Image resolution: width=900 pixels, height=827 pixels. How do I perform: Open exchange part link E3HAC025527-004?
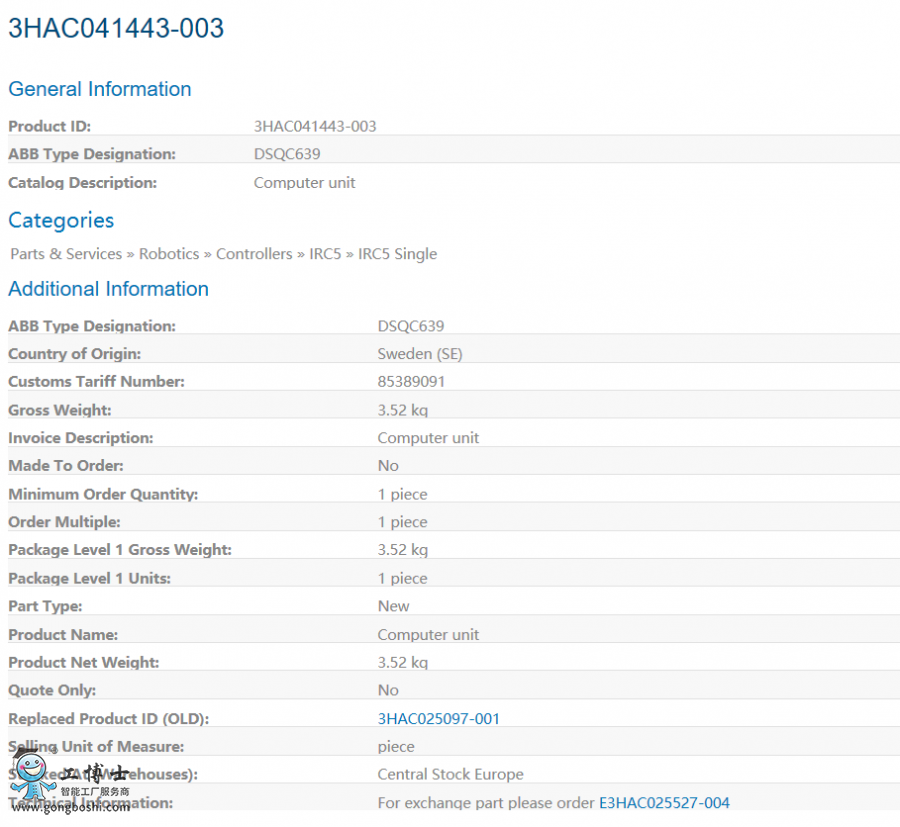(x=664, y=802)
